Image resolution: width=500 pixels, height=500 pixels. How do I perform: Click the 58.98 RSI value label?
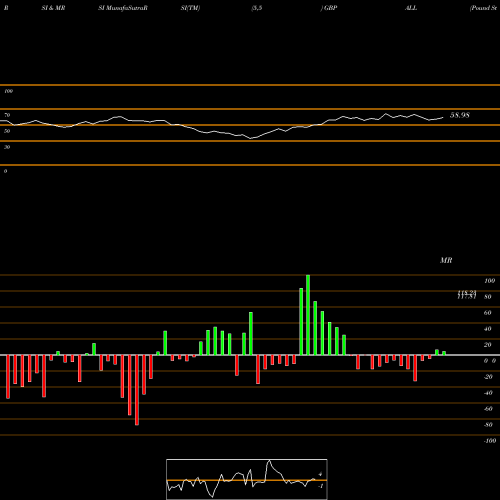tap(460, 115)
